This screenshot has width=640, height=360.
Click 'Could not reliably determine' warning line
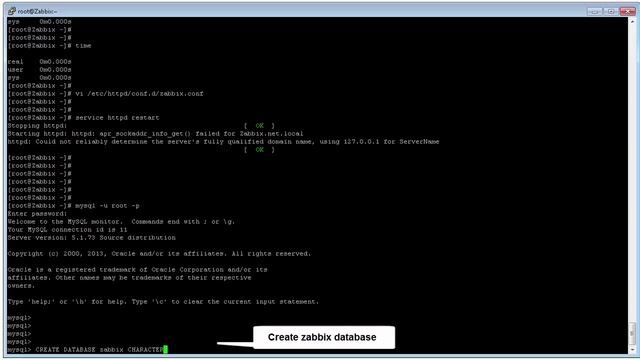pyautogui.click(x=223, y=142)
